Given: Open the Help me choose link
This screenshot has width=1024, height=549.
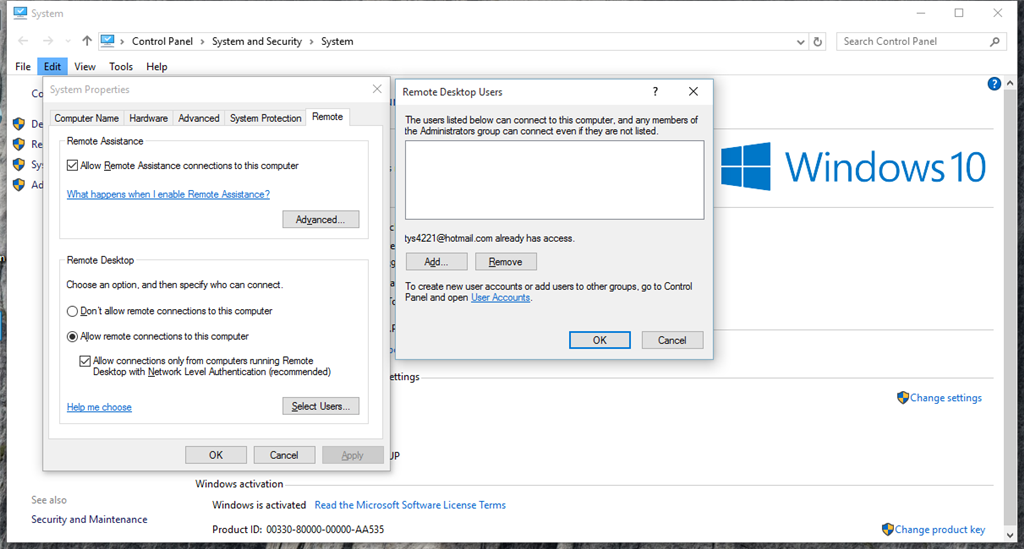Looking at the screenshot, I should 99,407.
